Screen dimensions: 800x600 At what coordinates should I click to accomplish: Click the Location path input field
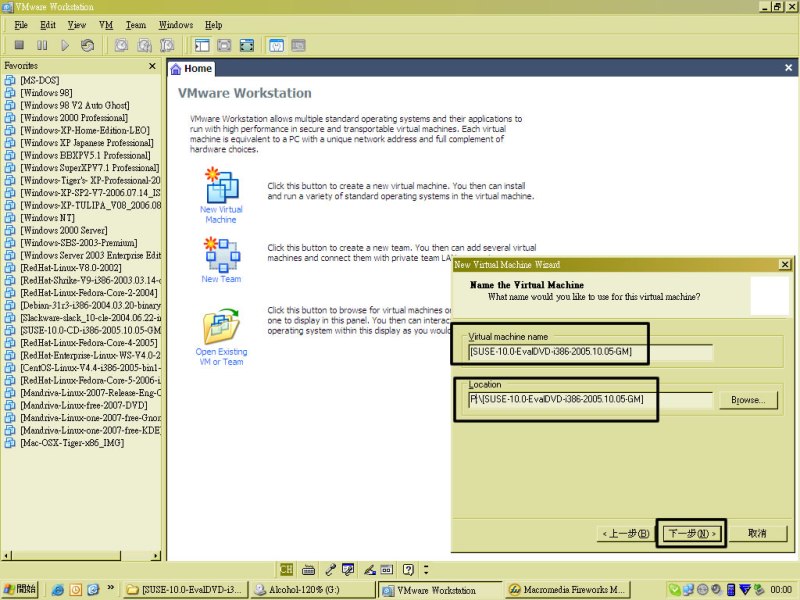click(x=590, y=399)
